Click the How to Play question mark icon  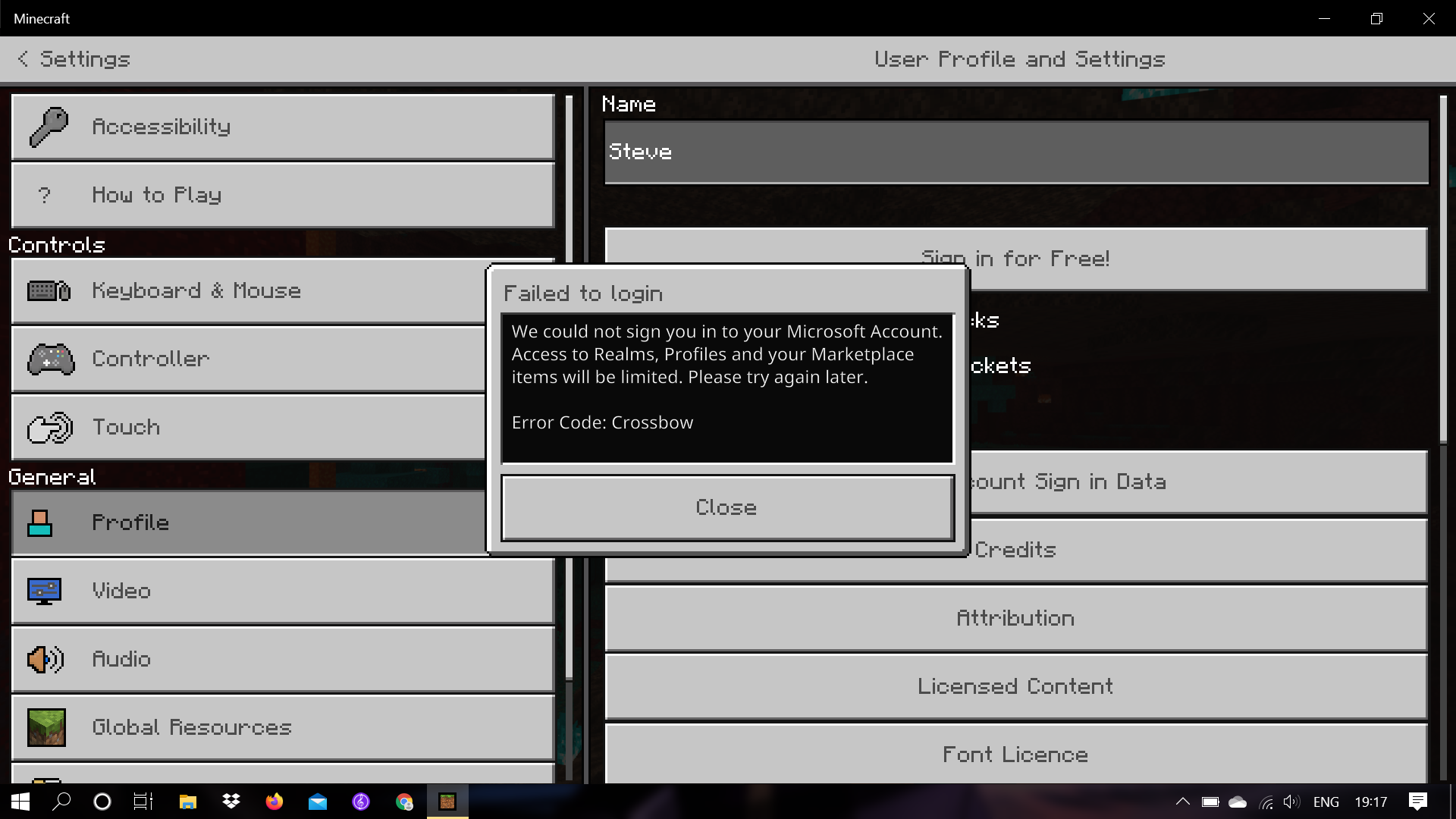coord(45,195)
